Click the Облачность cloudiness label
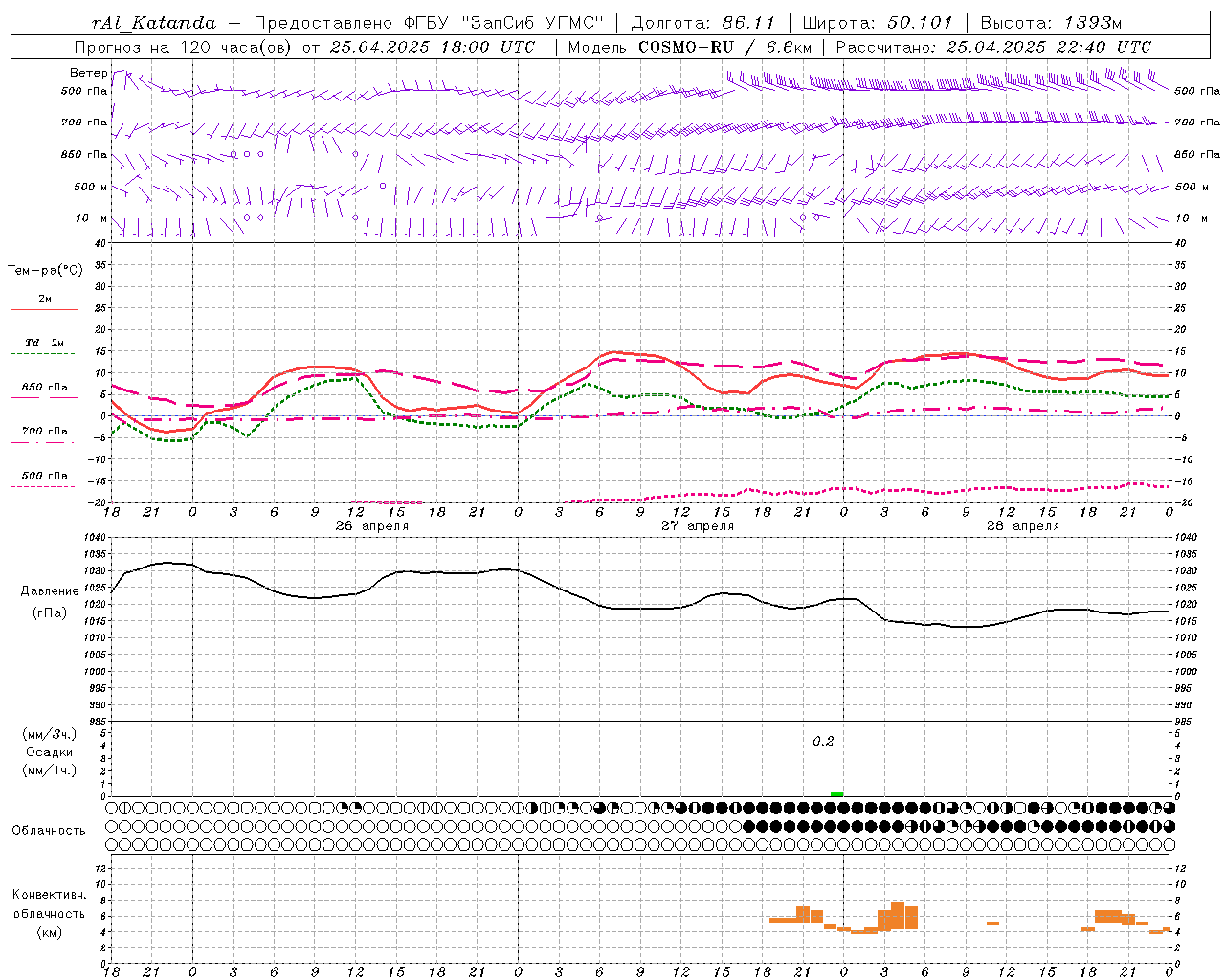The width and height of the screenshot is (1225, 980). [x=49, y=831]
